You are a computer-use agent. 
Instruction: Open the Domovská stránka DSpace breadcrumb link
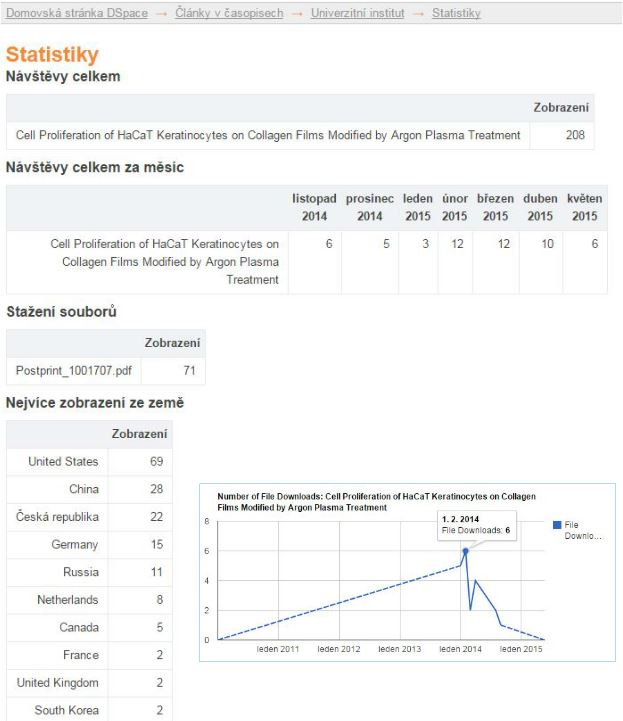pyautogui.click(x=77, y=14)
